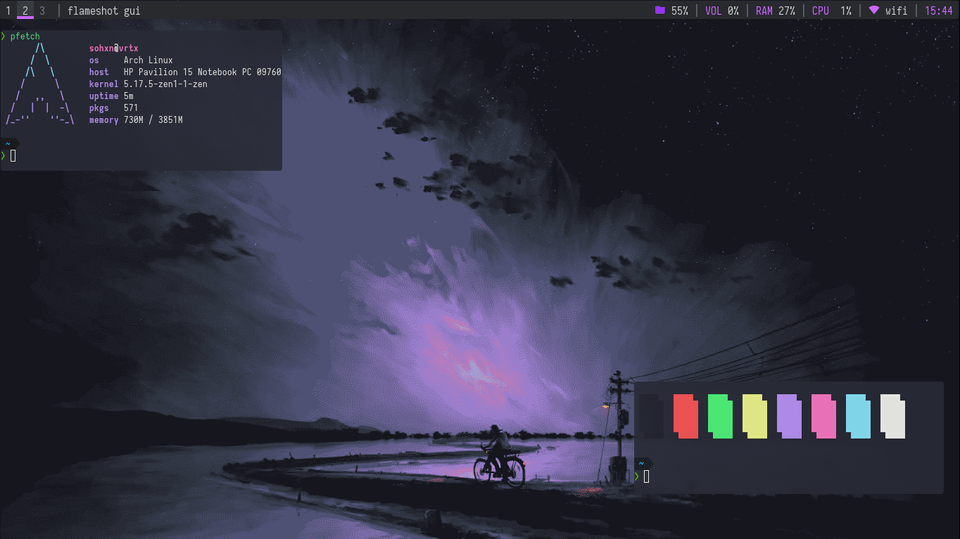The image size is (960, 539).
Task: Click the dark black color block
Action: coord(651,416)
